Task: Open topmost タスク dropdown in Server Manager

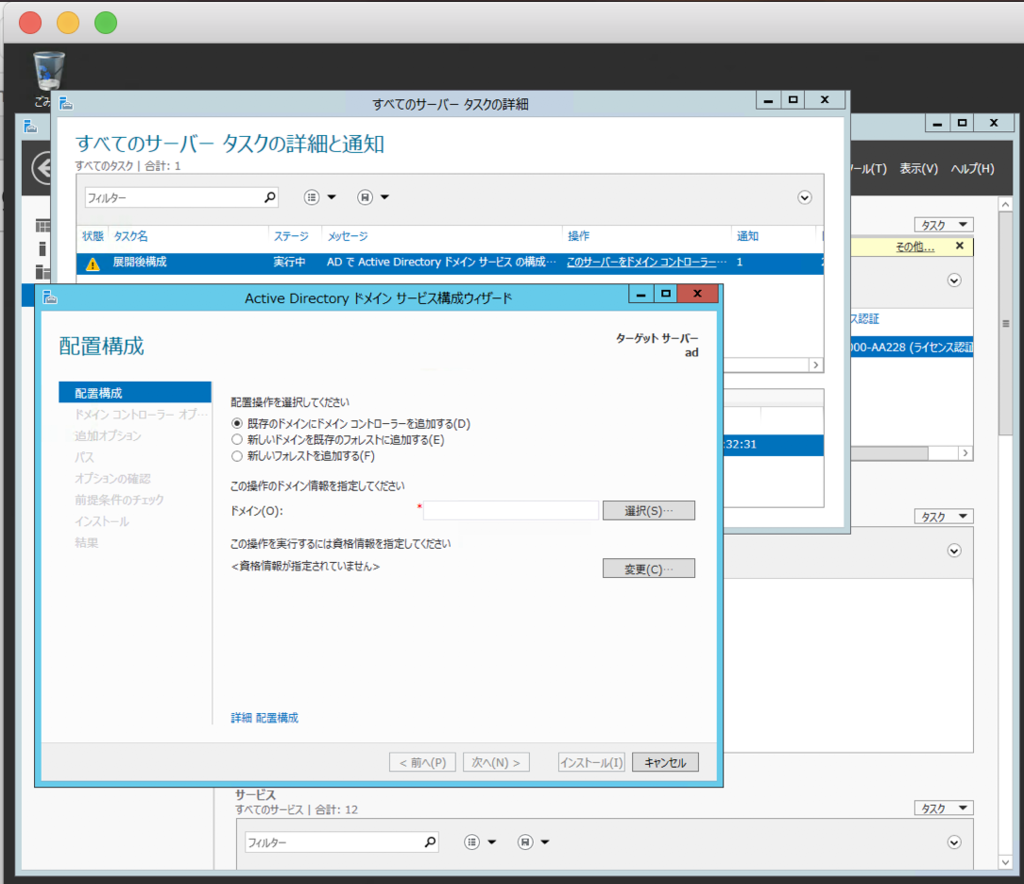Action: (x=944, y=225)
